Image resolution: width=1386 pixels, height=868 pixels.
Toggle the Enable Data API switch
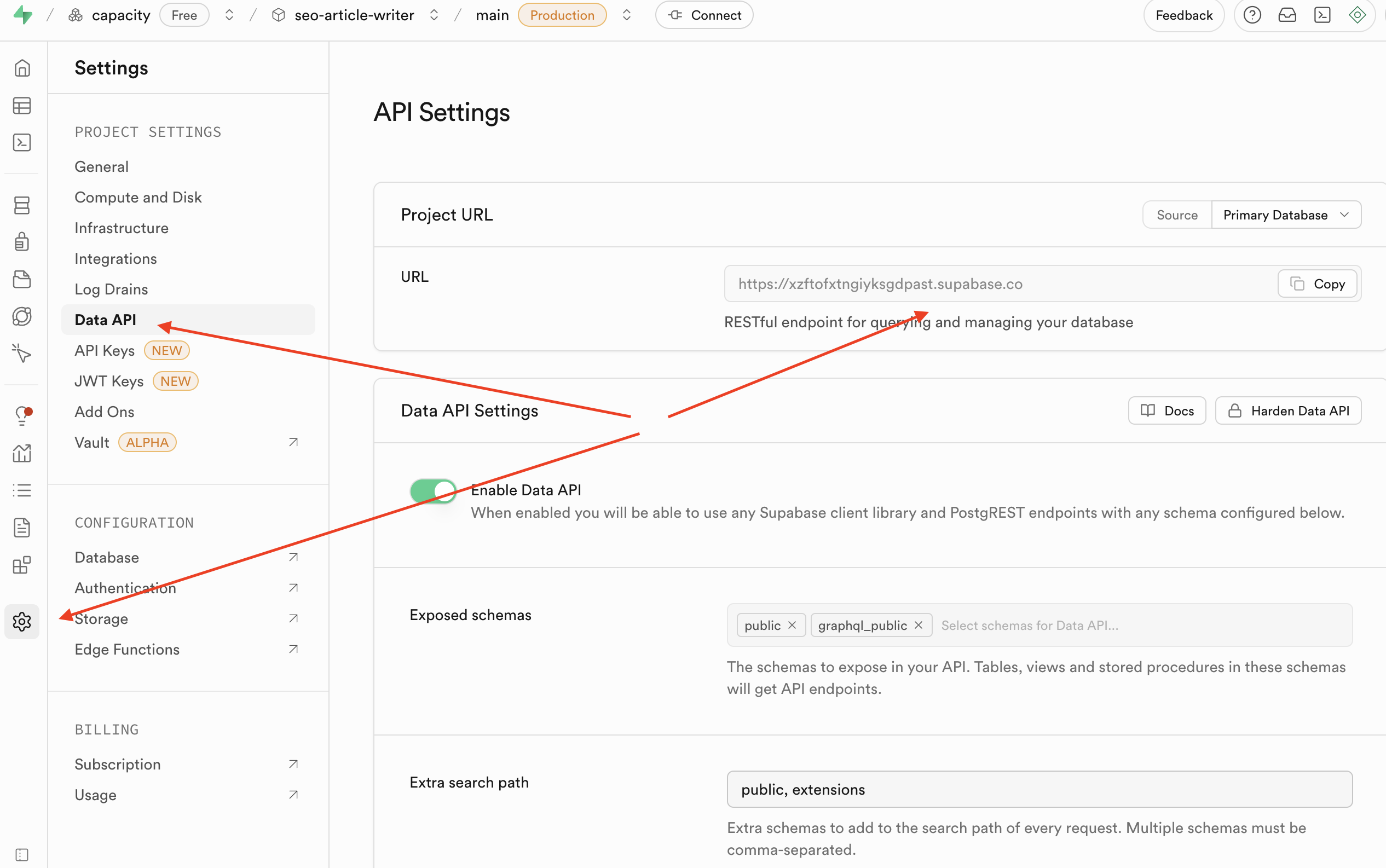coord(433,491)
